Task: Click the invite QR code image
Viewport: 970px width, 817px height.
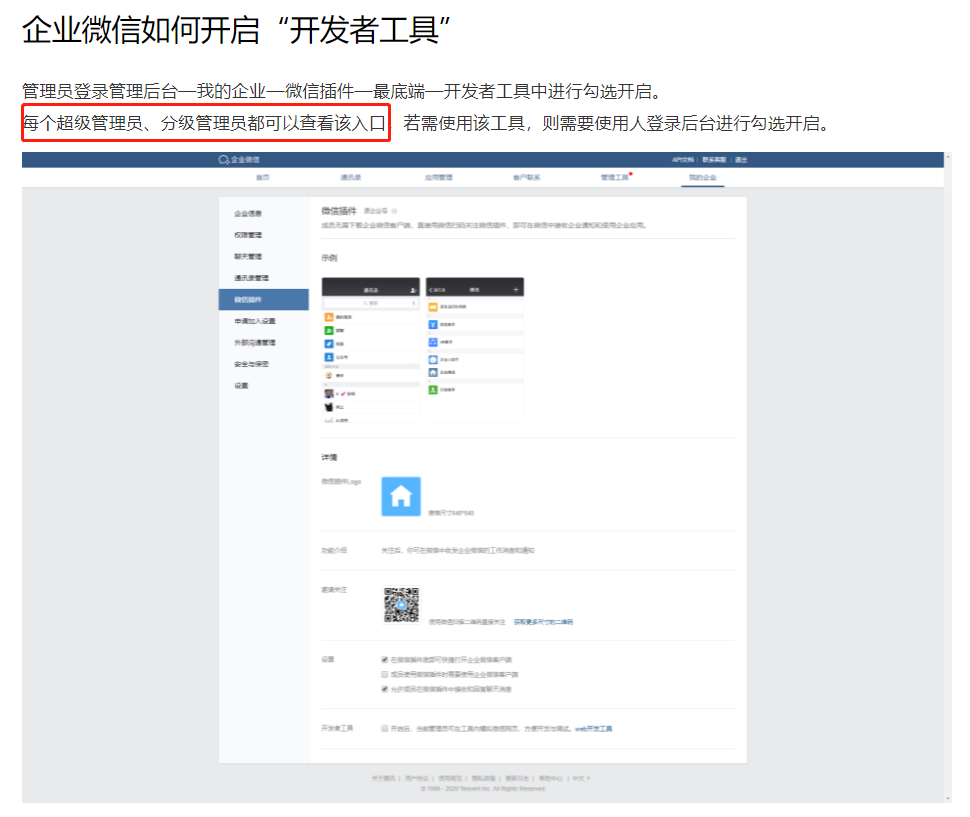Action: click(x=401, y=605)
